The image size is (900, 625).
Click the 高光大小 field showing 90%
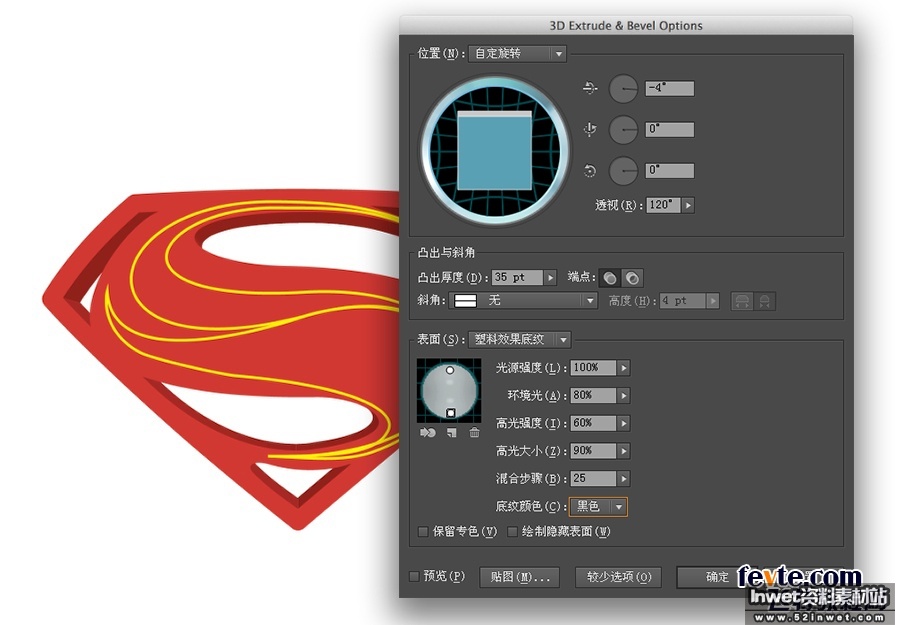point(593,451)
